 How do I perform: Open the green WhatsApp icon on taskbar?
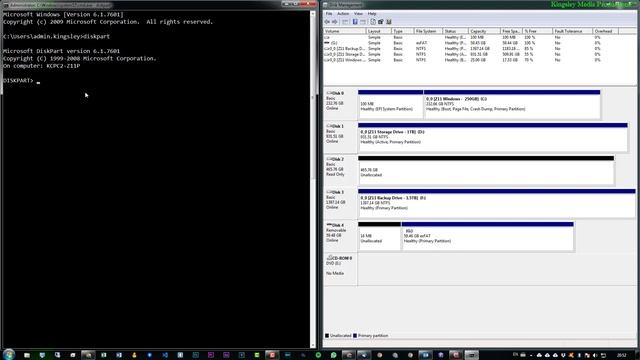point(333,355)
